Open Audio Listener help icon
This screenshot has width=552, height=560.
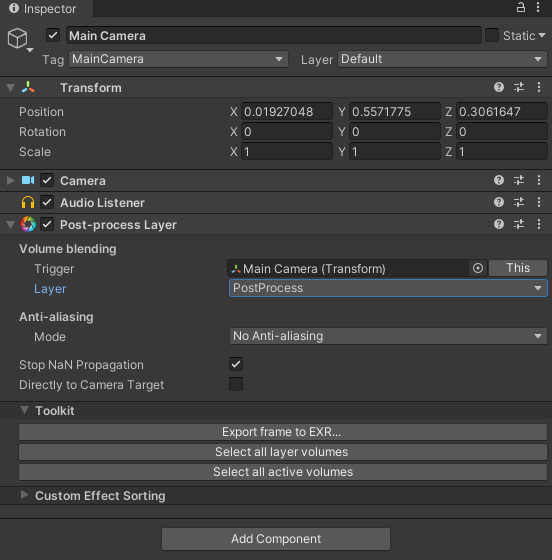point(499,202)
